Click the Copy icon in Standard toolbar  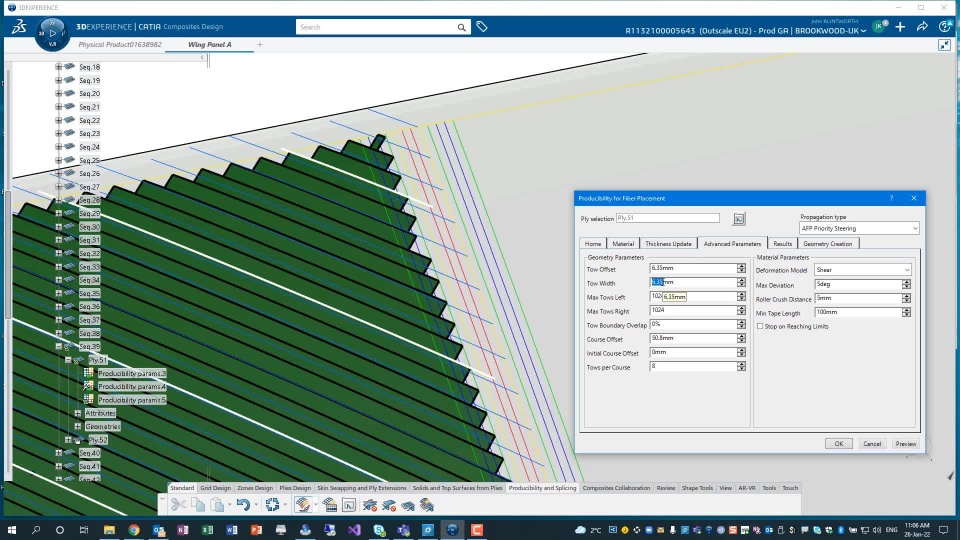point(197,504)
